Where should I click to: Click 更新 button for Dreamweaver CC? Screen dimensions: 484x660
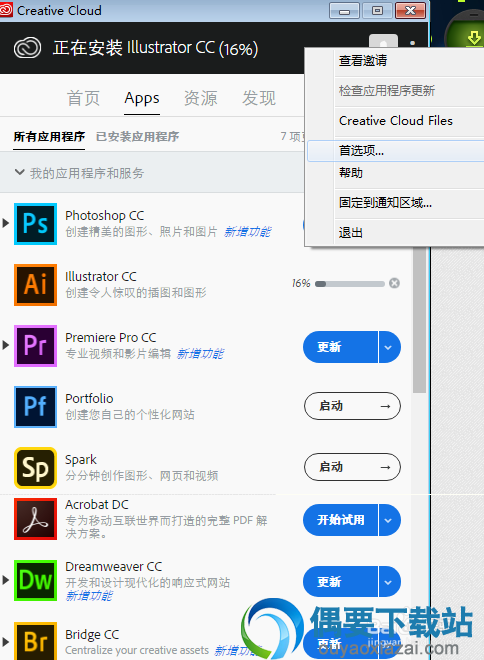point(340,582)
